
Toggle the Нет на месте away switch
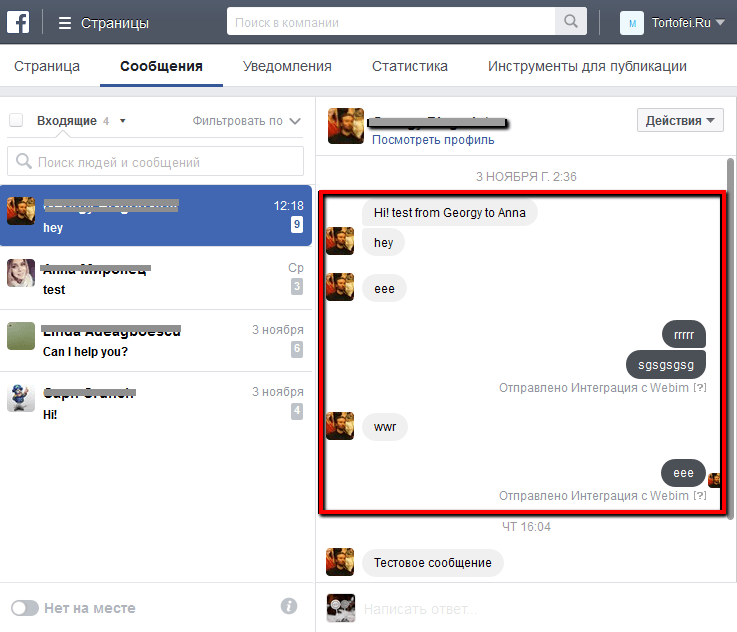pyautogui.click(x=24, y=608)
